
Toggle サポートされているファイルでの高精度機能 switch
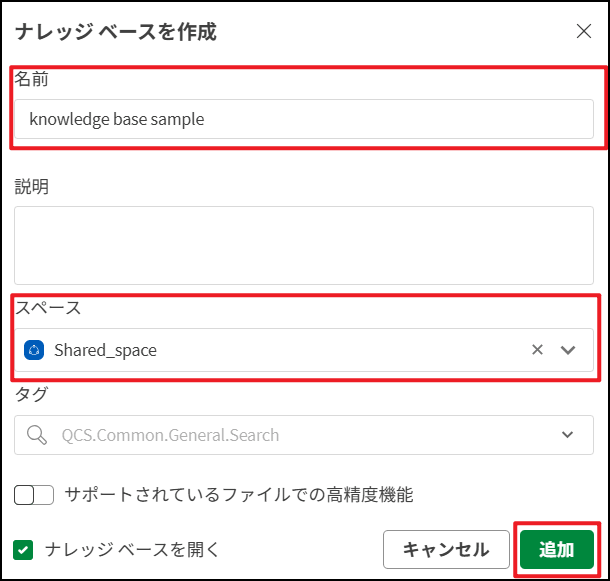coord(34,495)
